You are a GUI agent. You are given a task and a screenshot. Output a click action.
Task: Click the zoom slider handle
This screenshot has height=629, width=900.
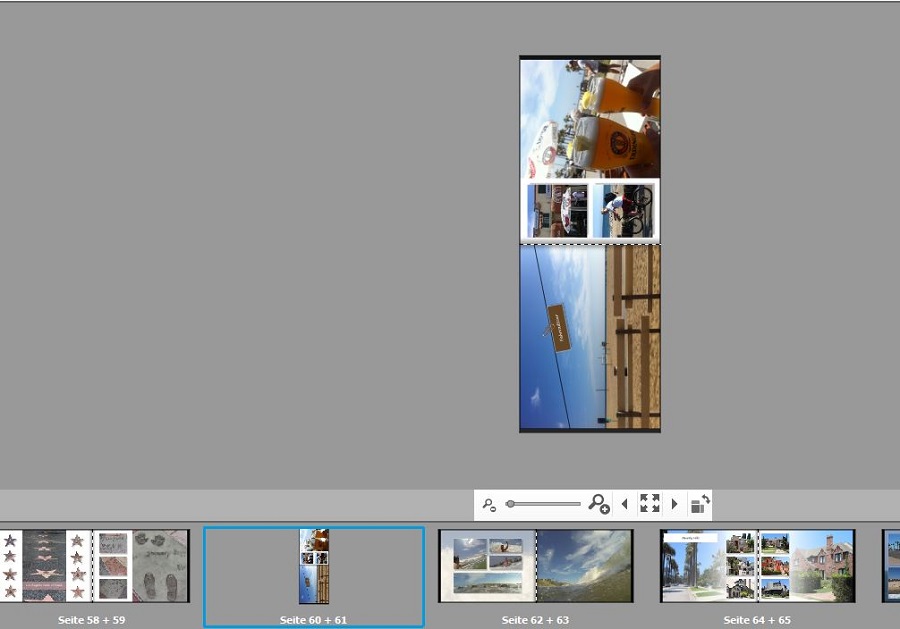(x=511, y=504)
